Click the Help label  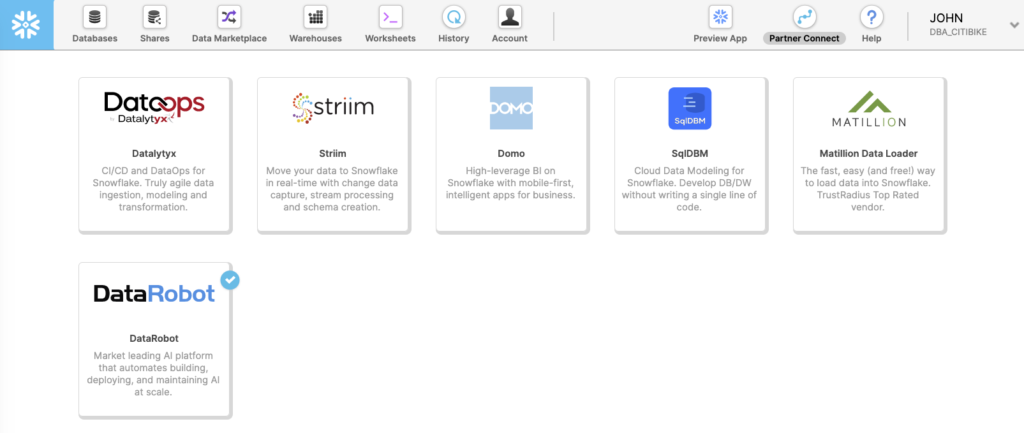pos(871,39)
